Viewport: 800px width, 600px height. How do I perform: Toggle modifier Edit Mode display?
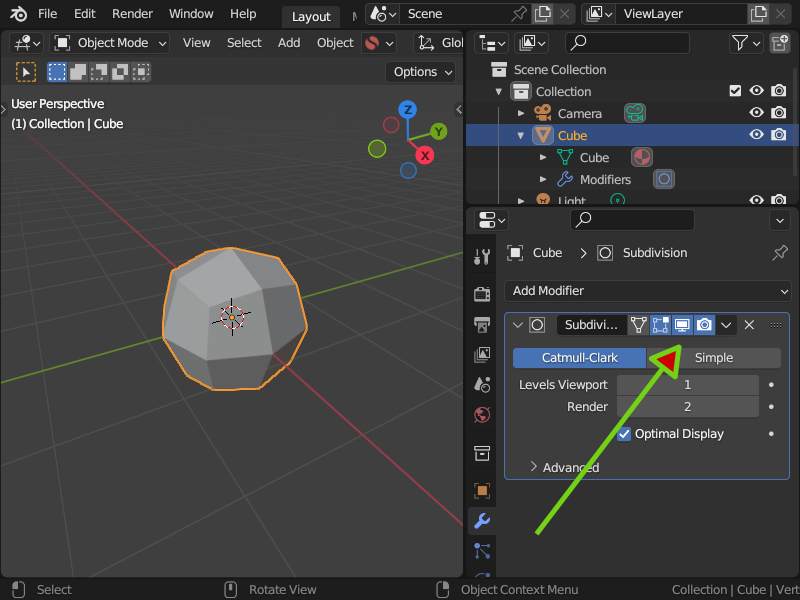pos(660,325)
